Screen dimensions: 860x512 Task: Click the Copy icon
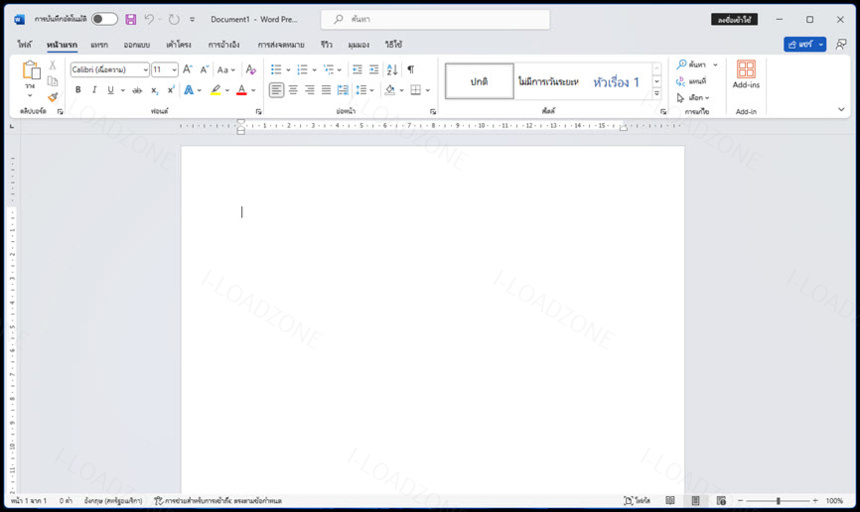pyautogui.click(x=53, y=81)
